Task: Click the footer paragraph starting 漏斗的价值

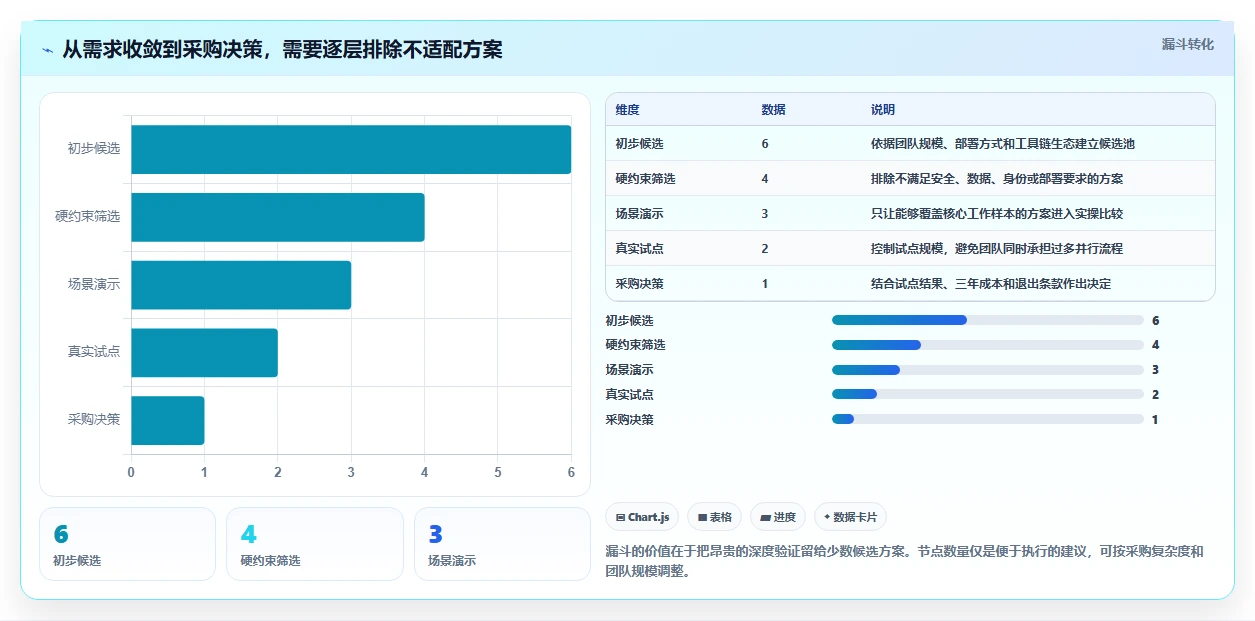Action: [905, 563]
